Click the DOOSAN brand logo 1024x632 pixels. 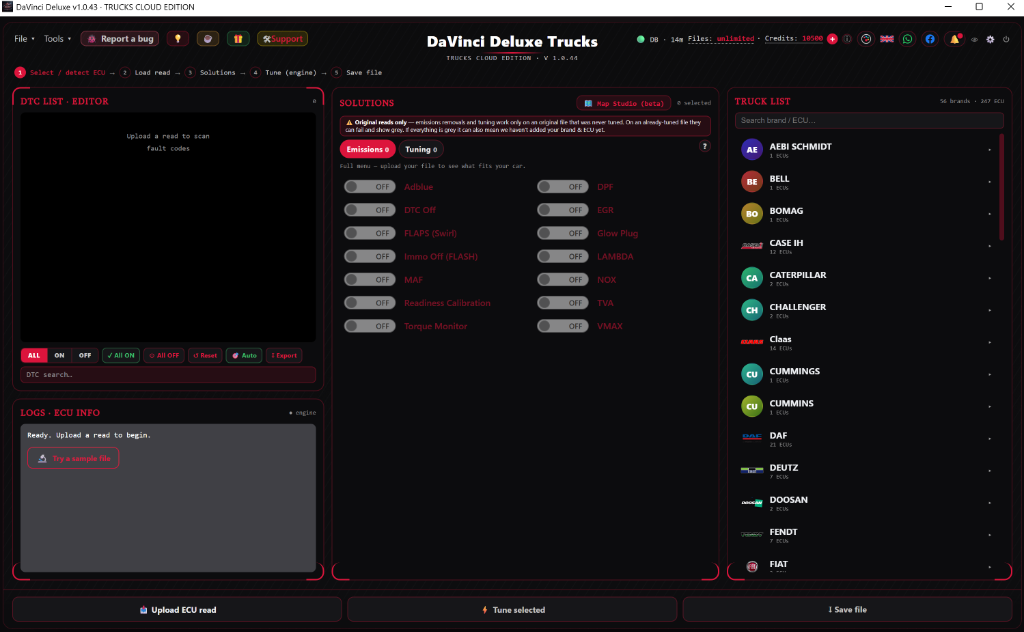click(x=752, y=503)
